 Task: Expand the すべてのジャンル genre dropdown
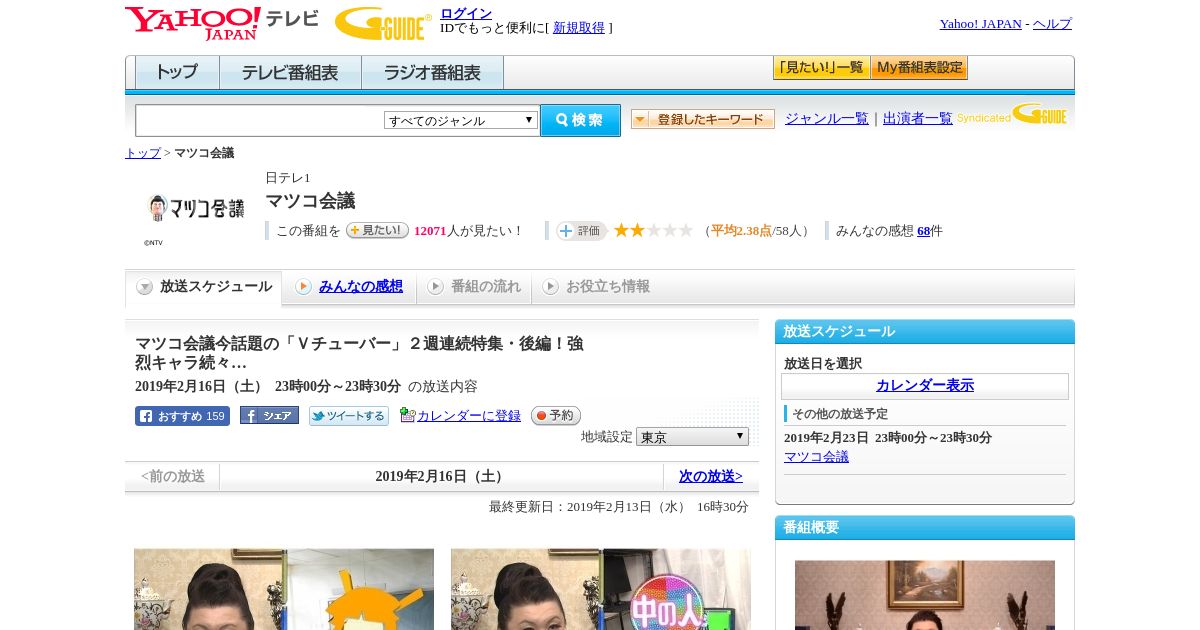461,120
